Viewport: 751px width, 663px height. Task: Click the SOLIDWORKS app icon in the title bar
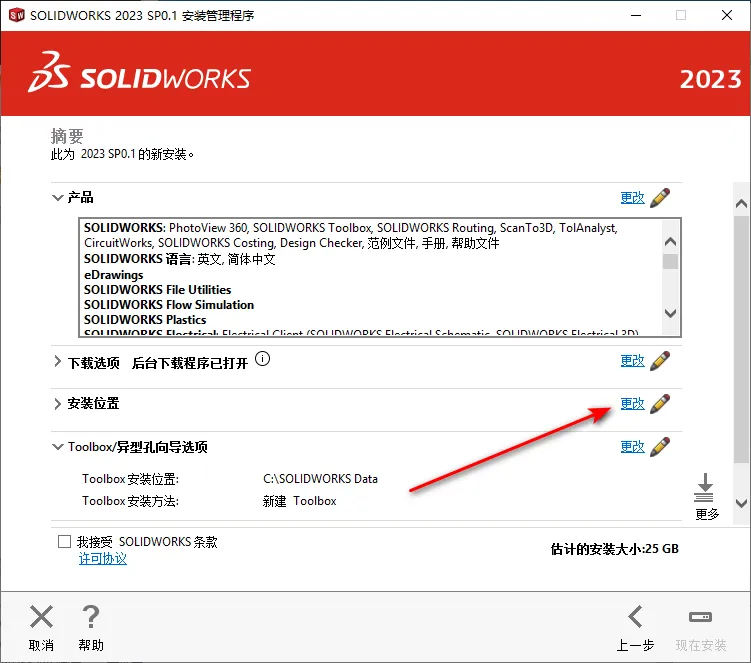[x=16, y=15]
